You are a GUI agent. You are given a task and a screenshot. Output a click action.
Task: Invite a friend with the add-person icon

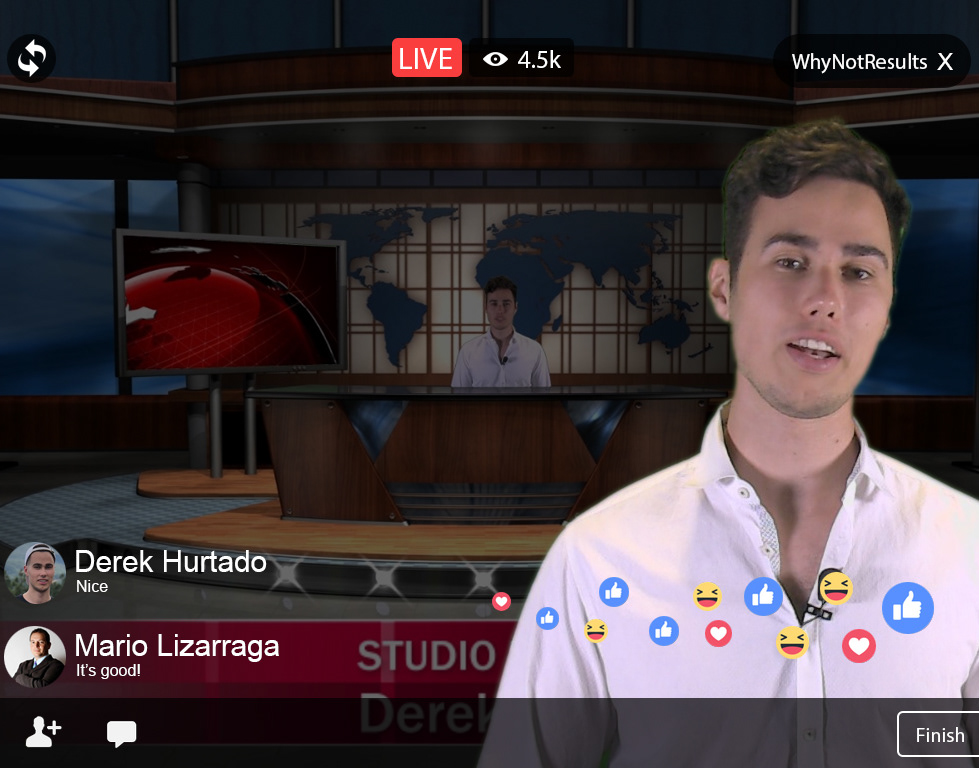point(43,732)
